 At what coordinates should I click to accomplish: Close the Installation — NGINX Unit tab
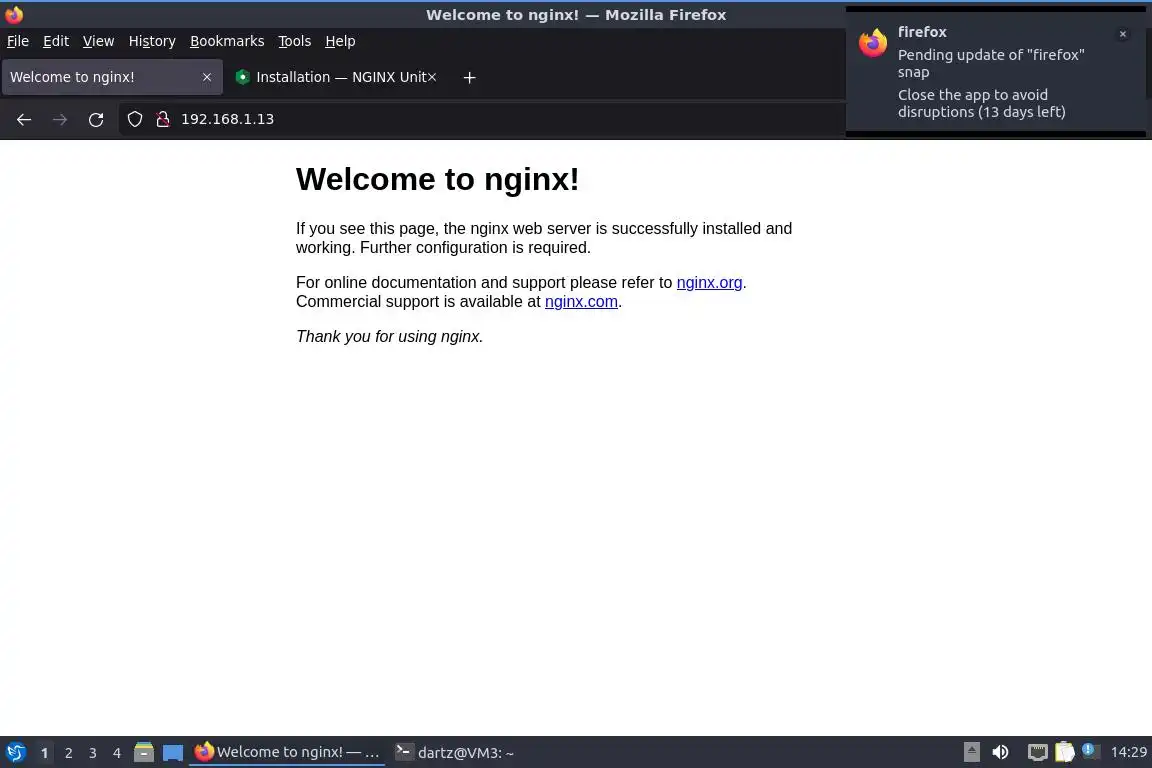[x=432, y=77]
